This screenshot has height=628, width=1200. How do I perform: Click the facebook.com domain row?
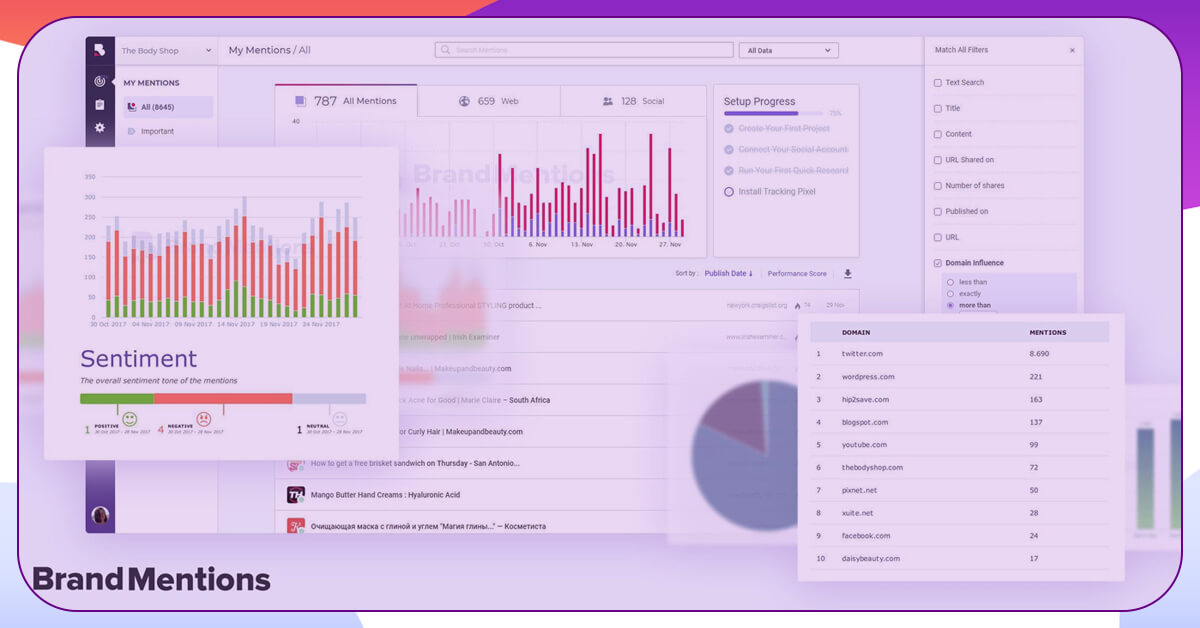click(x=960, y=536)
